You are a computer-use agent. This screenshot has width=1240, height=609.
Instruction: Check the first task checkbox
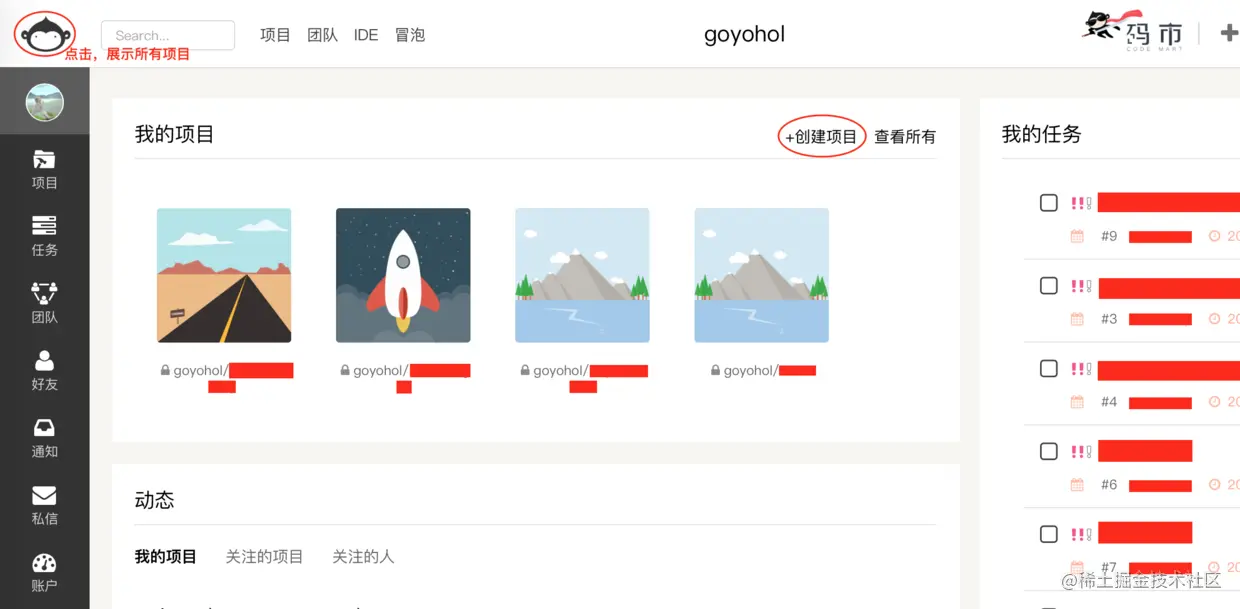pyautogui.click(x=1048, y=202)
